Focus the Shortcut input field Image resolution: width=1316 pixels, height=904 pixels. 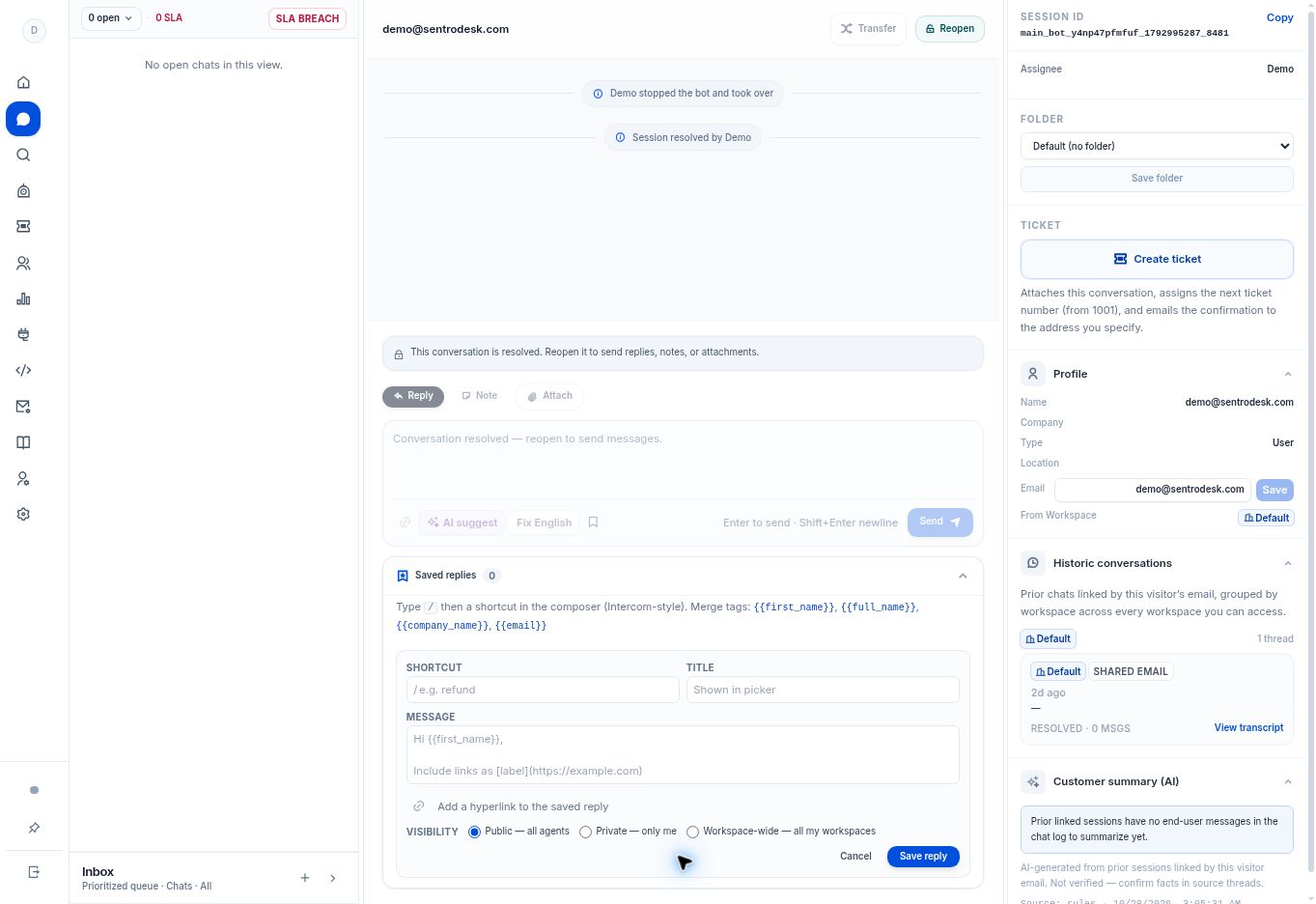pyautogui.click(x=543, y=690)
